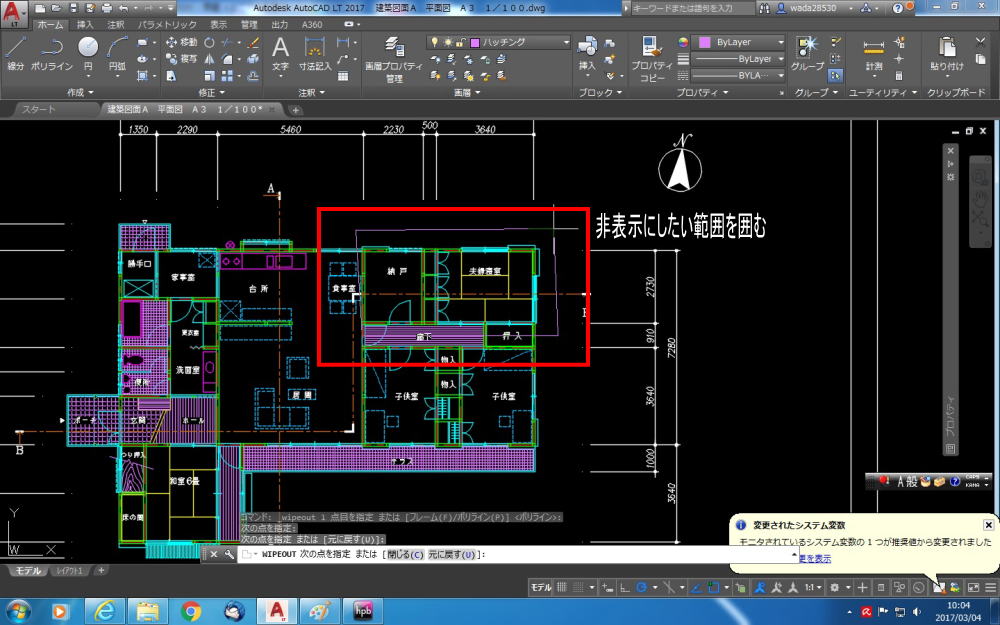Image resolution: width=1000 pixels, height=625 pixels.
Task: Open the link in the system variable notification
Action: click(814, 559)
